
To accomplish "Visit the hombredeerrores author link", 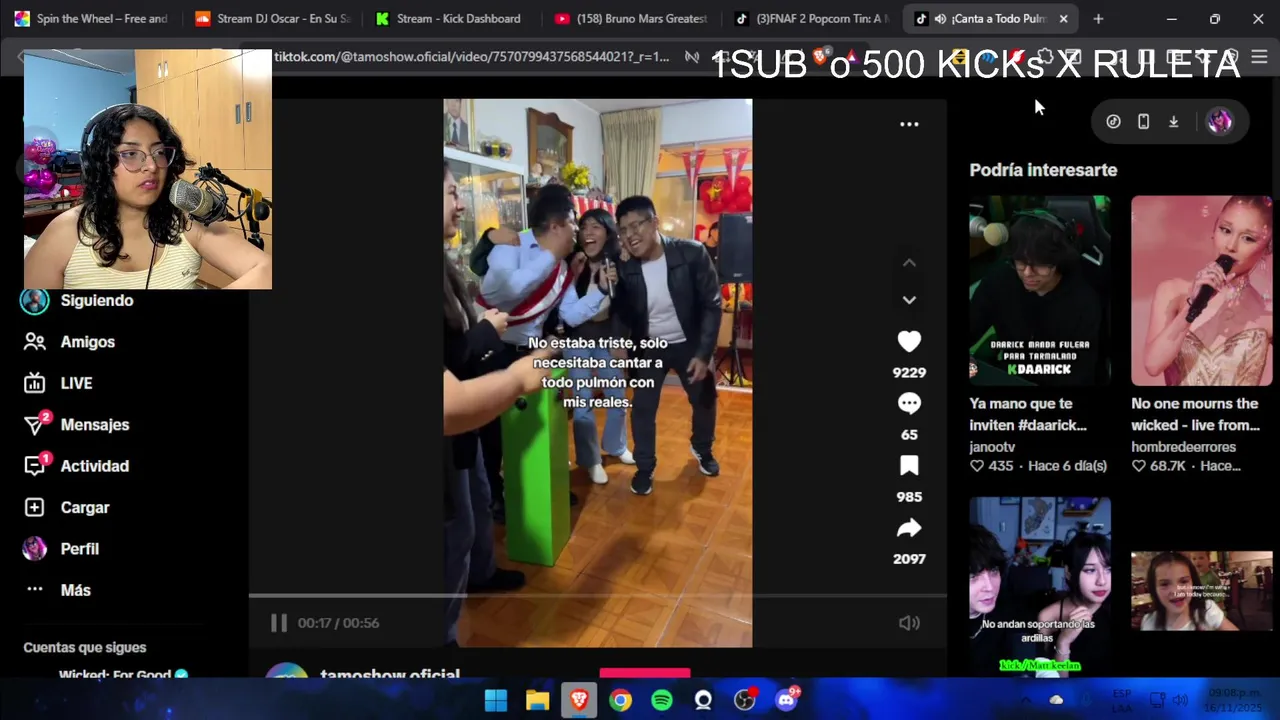I will click(x=1183, y=447).
